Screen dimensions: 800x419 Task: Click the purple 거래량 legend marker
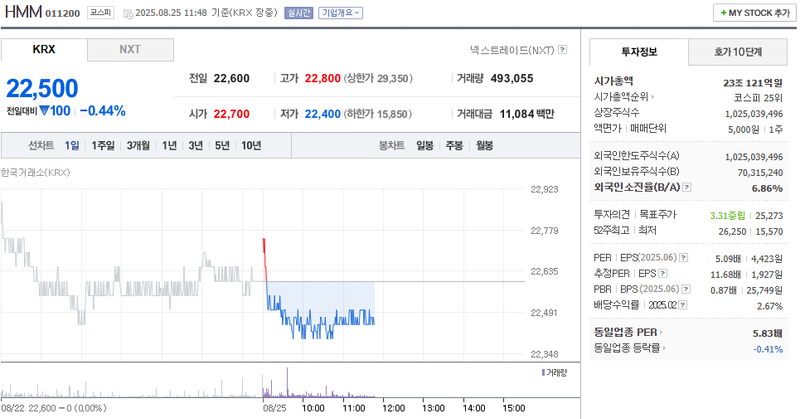click(543, 373)
